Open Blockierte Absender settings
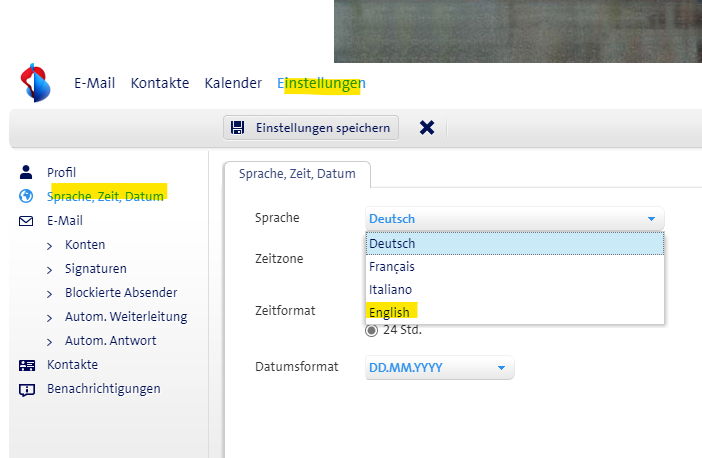Image resolution: width=702 pixels, height=458 pixels. 121,293
